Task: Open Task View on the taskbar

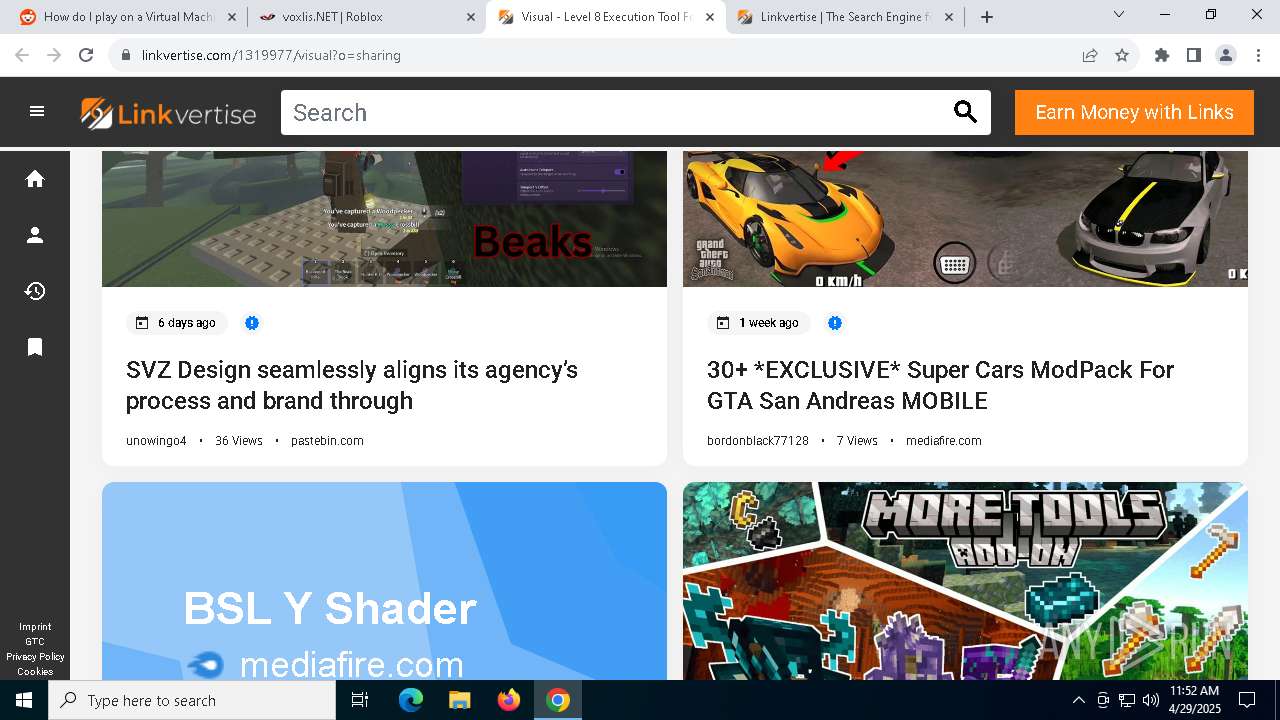Action: click(x=360, y=700)
